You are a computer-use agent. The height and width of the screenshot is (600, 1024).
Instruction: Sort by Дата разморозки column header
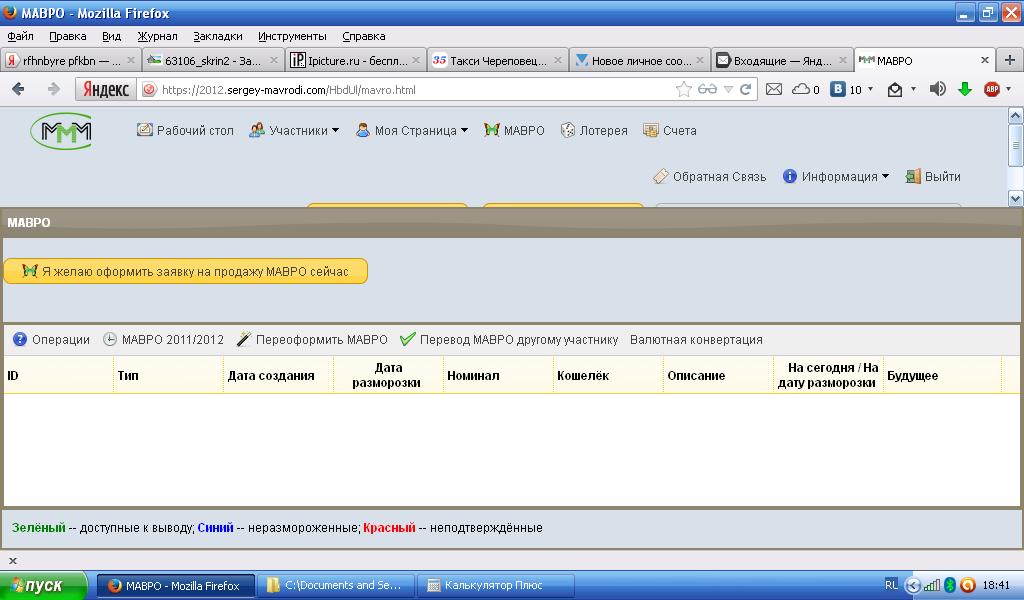point(388,375)
